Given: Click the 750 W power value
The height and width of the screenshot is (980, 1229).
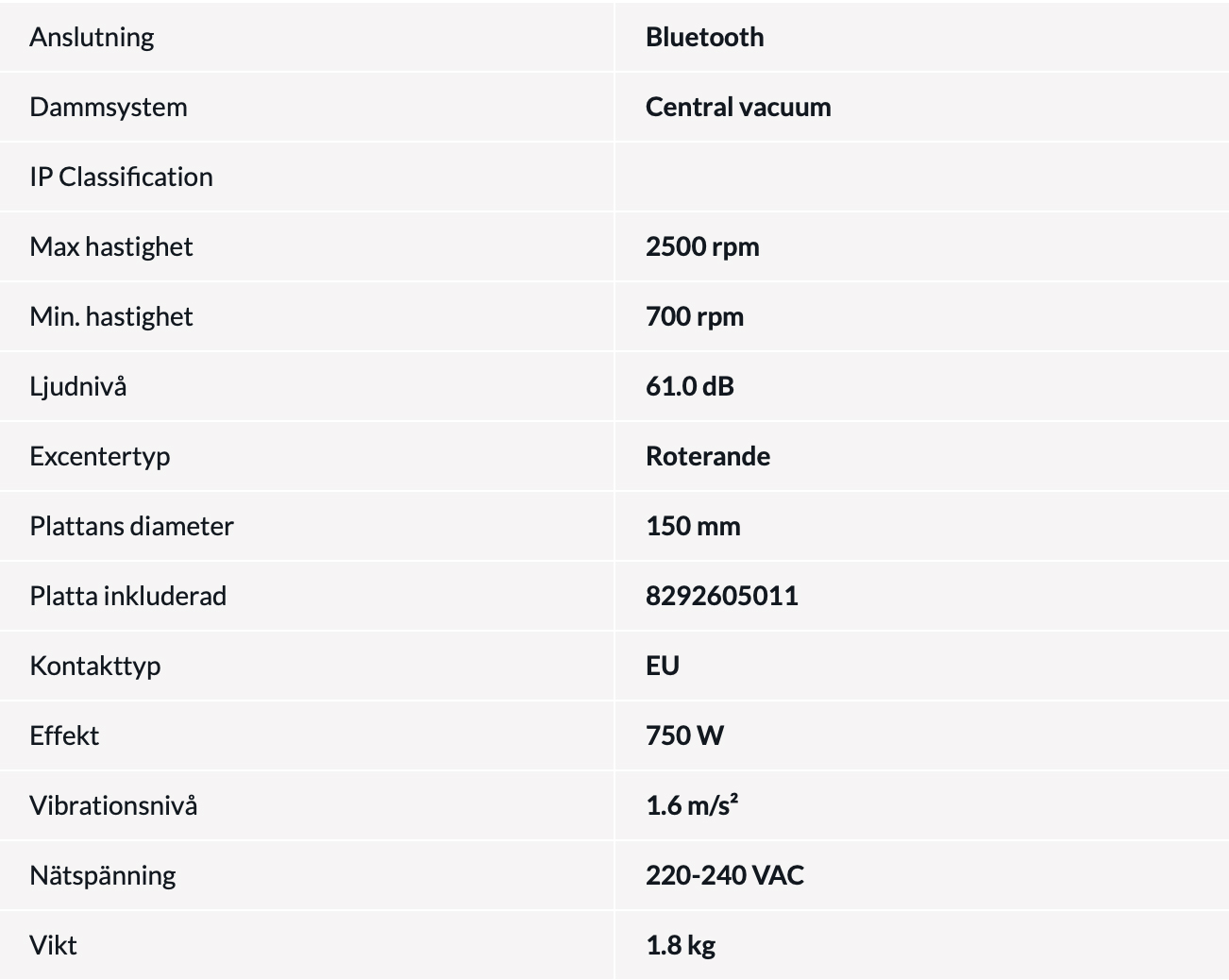Looking at the screenshot, I should pyautogui.click(x=684, y=735).
